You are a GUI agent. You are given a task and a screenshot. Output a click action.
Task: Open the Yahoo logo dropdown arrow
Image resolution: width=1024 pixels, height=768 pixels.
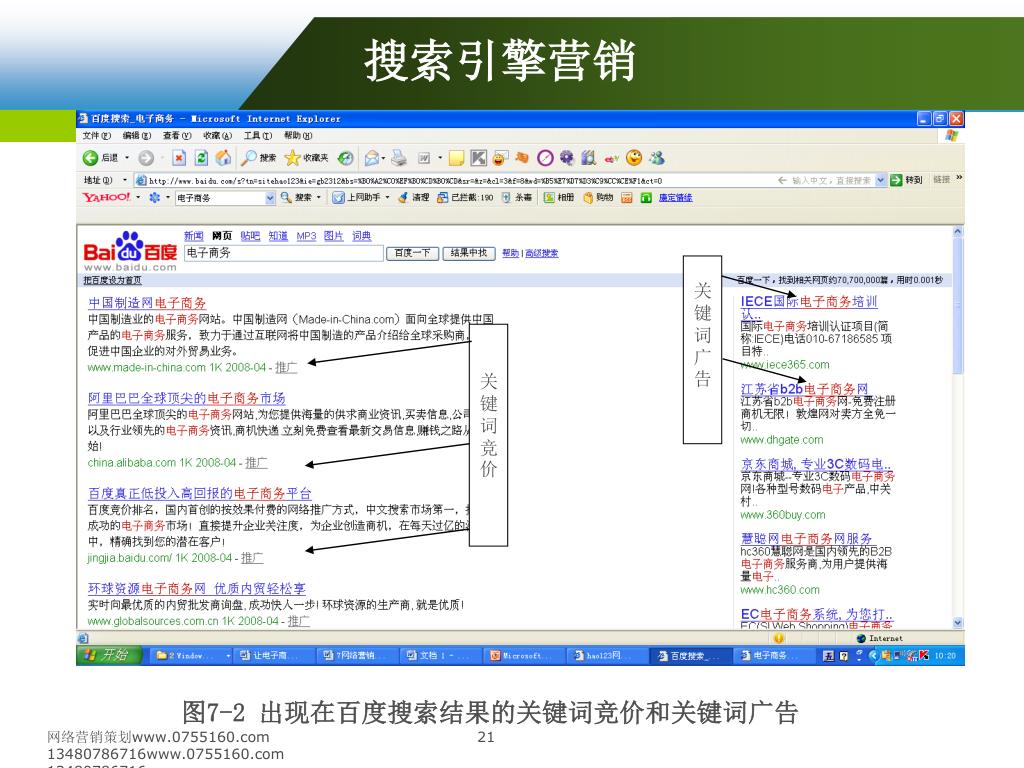(x=138, y=197)
